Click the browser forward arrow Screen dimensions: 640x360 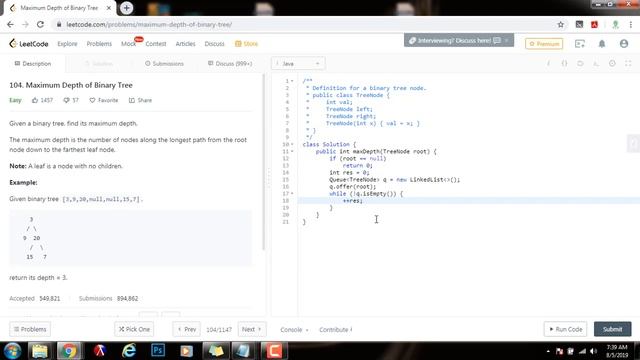[x=25, y=24]
